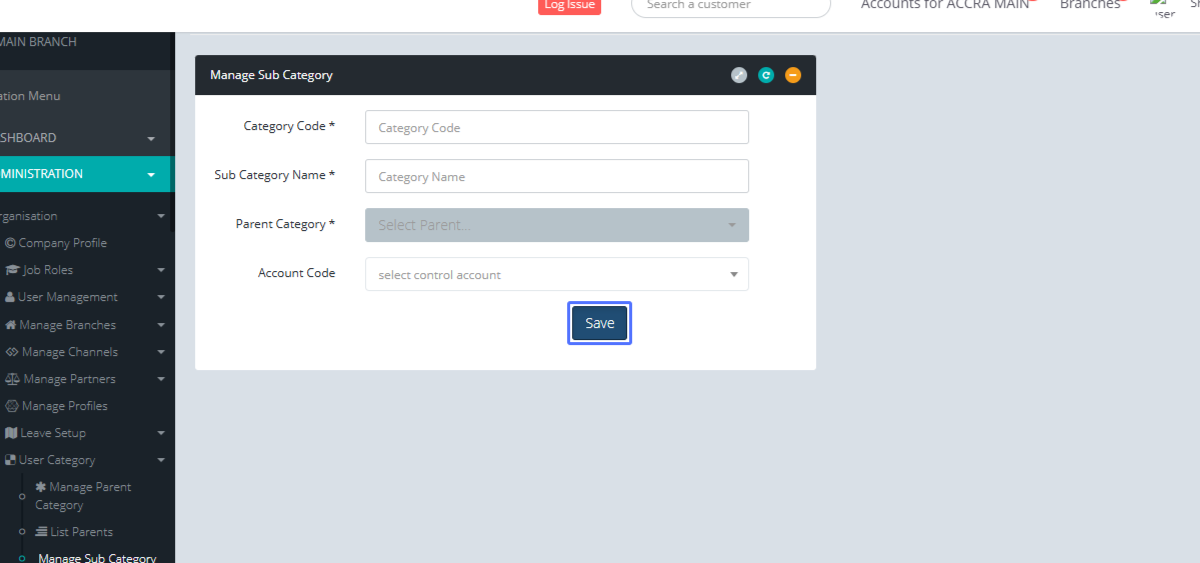Open the select control account dropdown
The width and height of the screenshot is (1200, 563).
pos(556,274)
